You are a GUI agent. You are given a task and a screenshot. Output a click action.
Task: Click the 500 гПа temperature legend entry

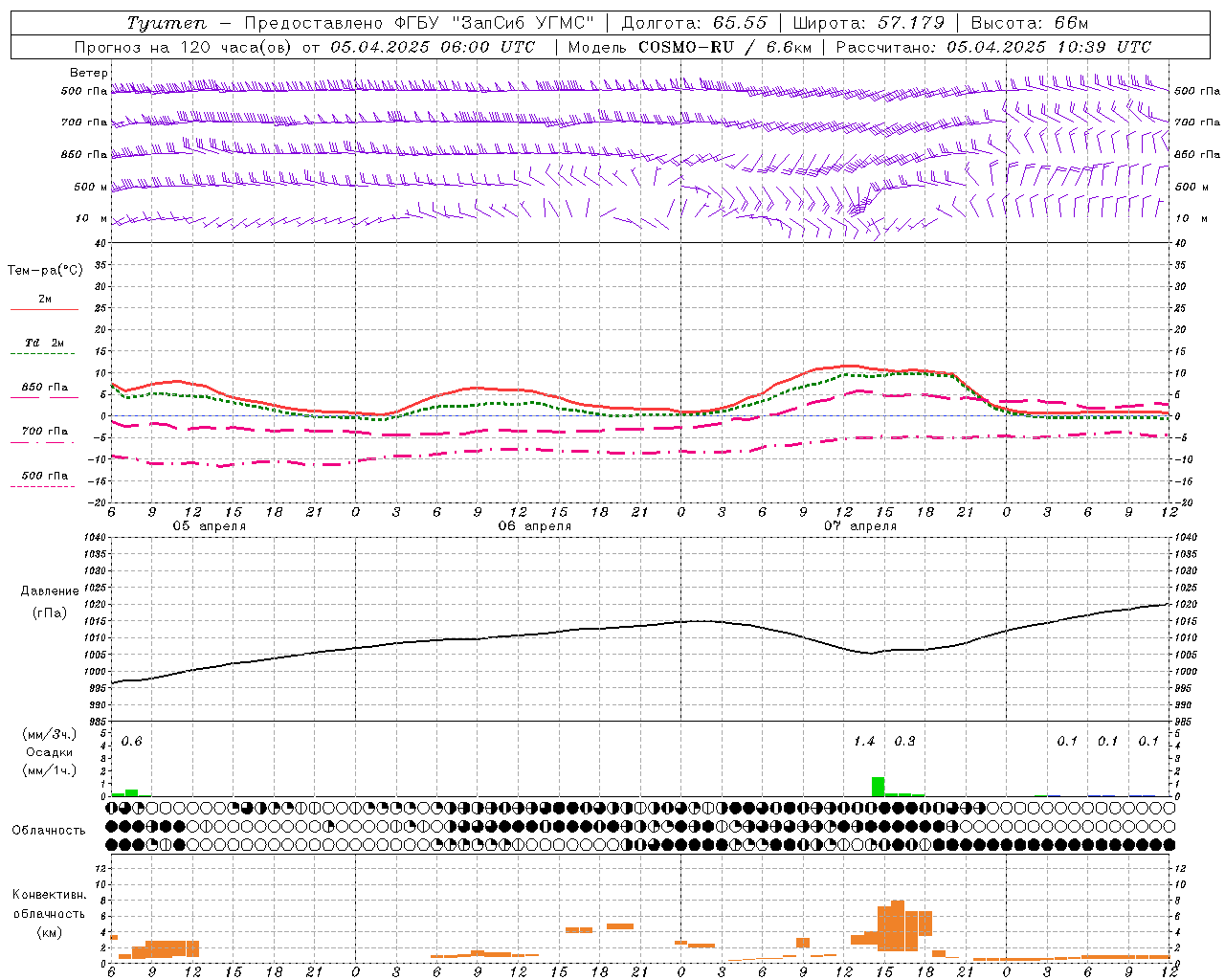[x=44, y=475]
